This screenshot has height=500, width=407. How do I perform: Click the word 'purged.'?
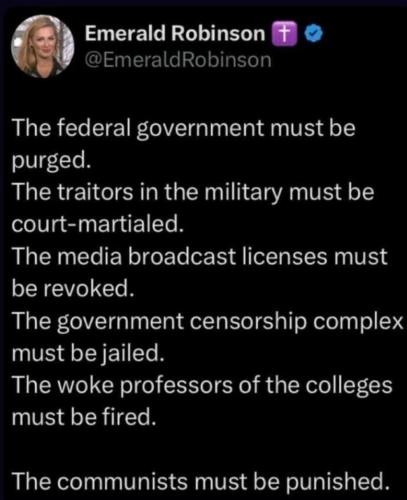coord(52,162)
